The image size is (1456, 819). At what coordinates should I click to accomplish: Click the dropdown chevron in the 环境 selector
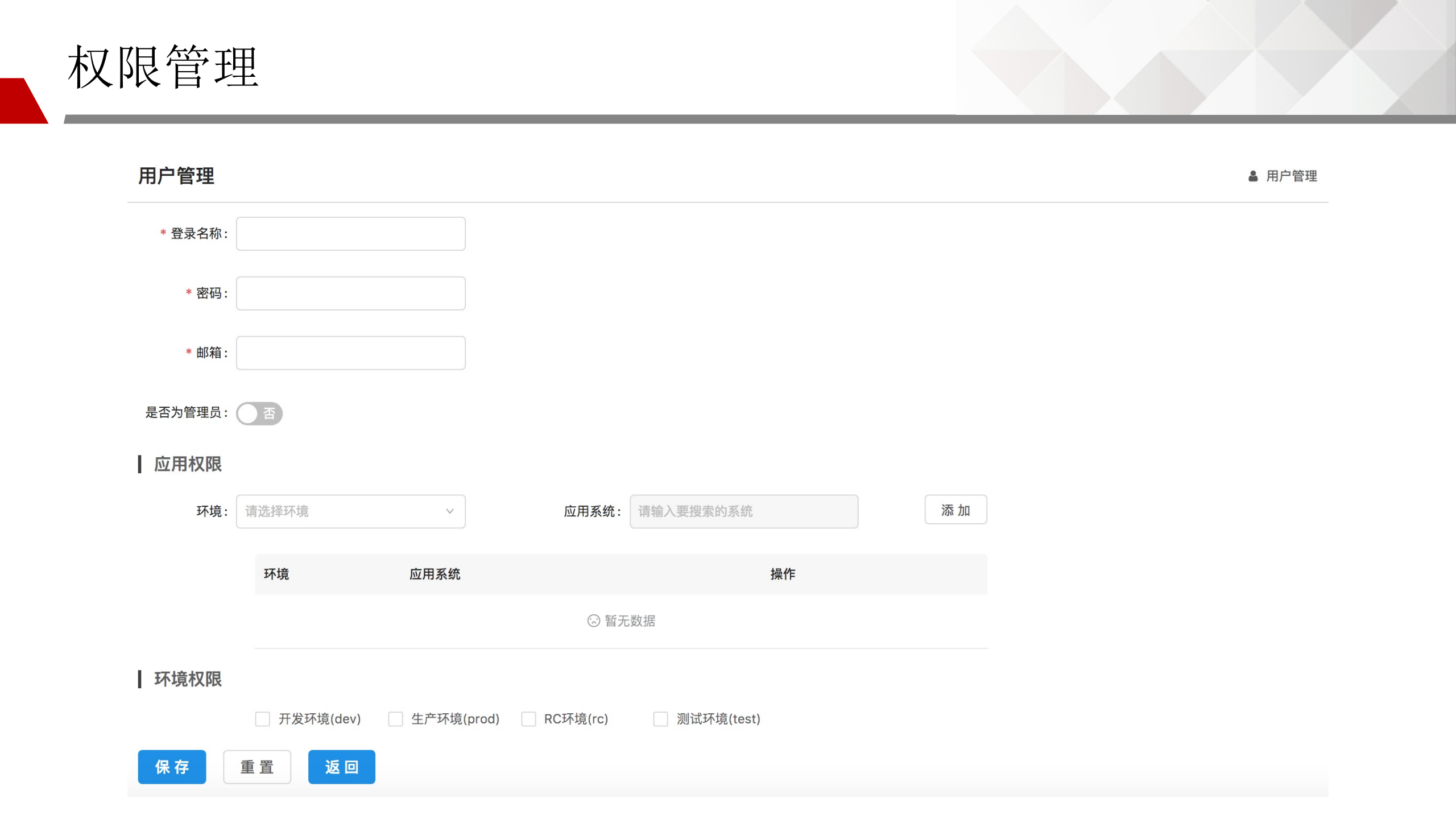point(450,511)
